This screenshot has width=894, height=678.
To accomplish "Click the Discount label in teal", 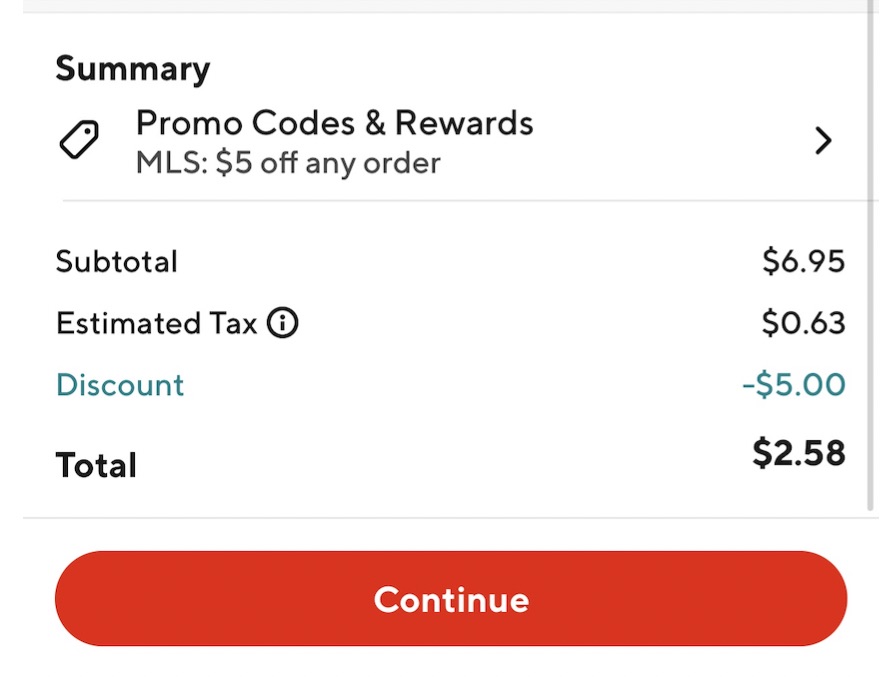I will point(120,385).
